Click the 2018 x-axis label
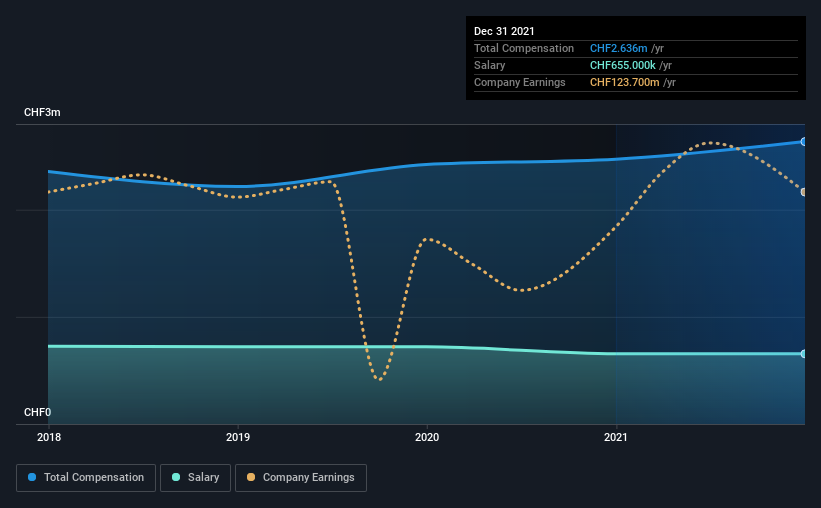 [49, 437]
